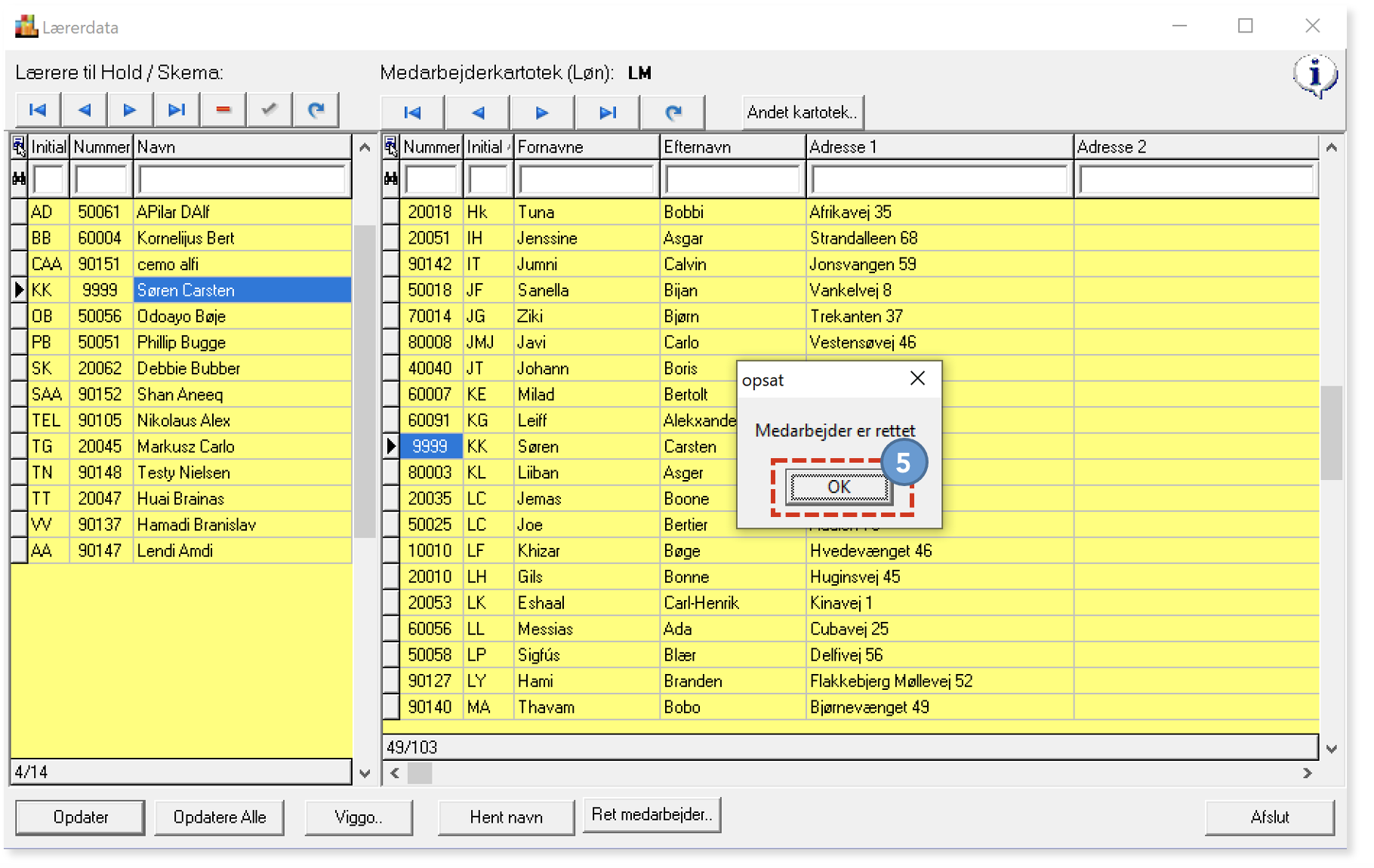This screenshot has width=1374, height=868.
Task: Confirm dialog with OK button
Action: pos(839,487)
